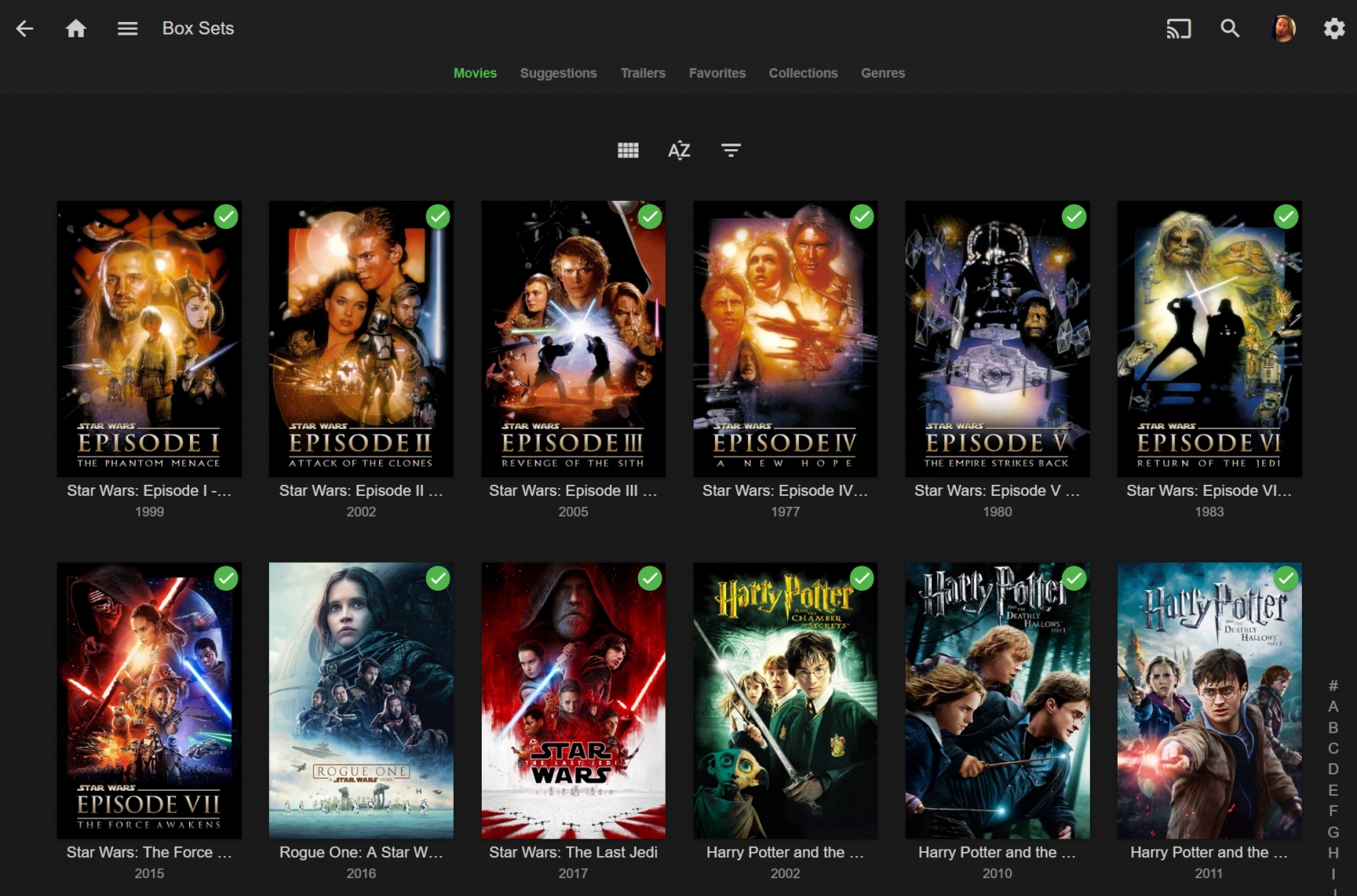The width and height of the screenshot is (1357, 896).
Task: Open Harry Potter and the Chamber of Secrets title
Action: pyautogui.click(x=785, y=852)
